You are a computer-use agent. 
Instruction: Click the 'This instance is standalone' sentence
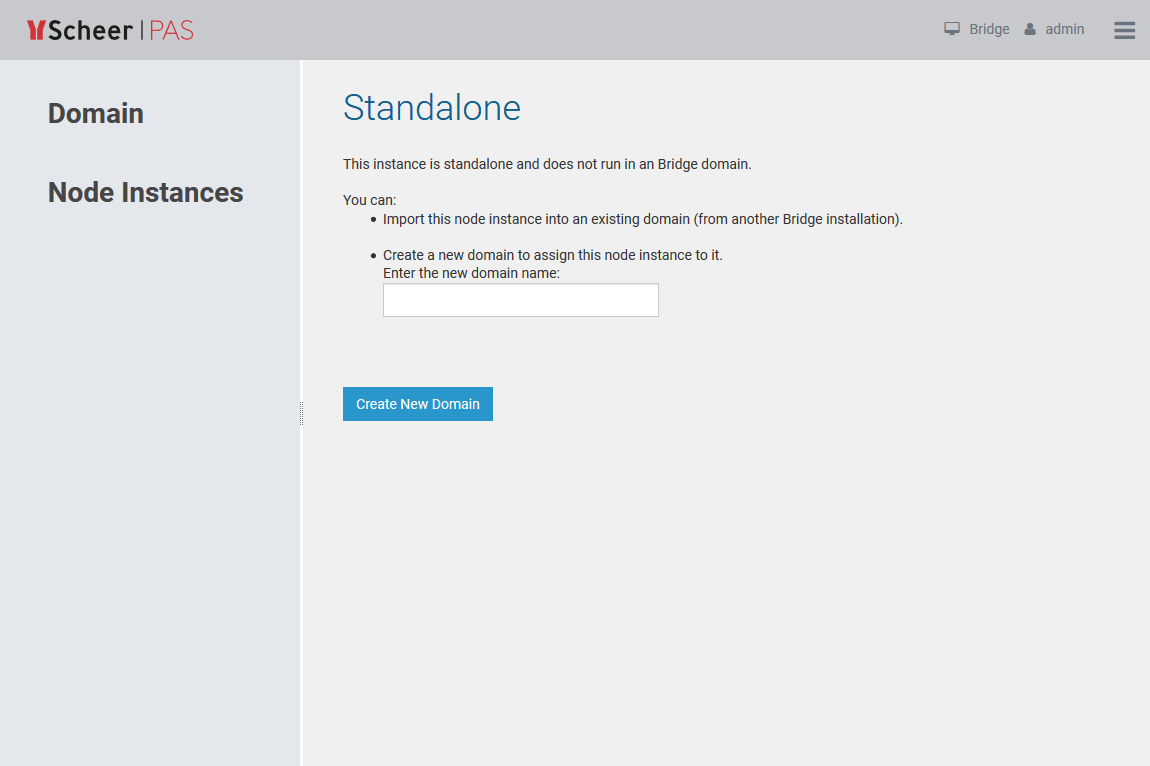(x=547, y=164)
